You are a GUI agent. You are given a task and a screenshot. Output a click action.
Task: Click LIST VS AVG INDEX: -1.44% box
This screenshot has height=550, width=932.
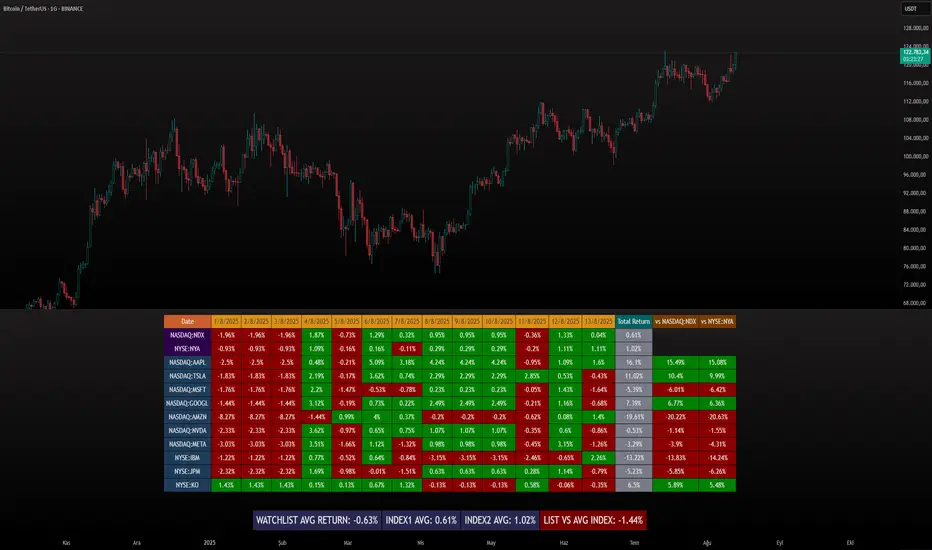[x=593, y=520]
